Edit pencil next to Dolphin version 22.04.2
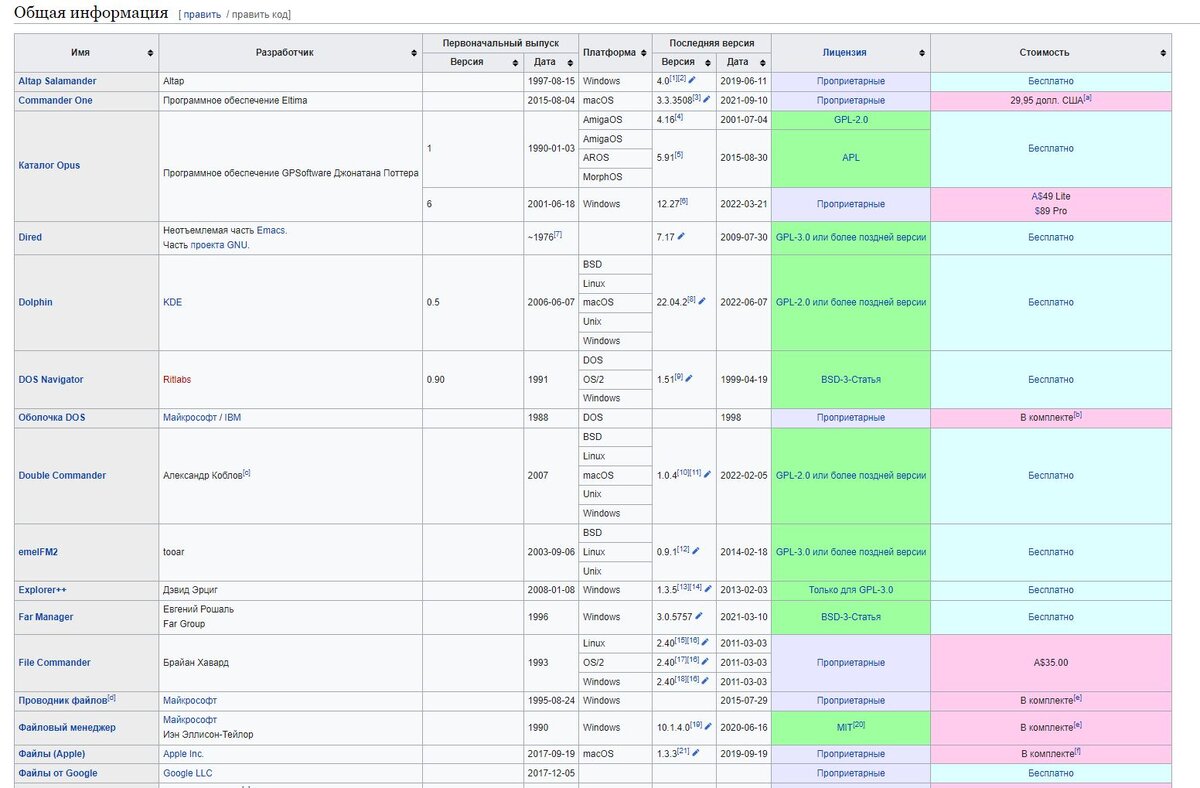This screenshot has height=788, width=1200. tap(703, 301)
